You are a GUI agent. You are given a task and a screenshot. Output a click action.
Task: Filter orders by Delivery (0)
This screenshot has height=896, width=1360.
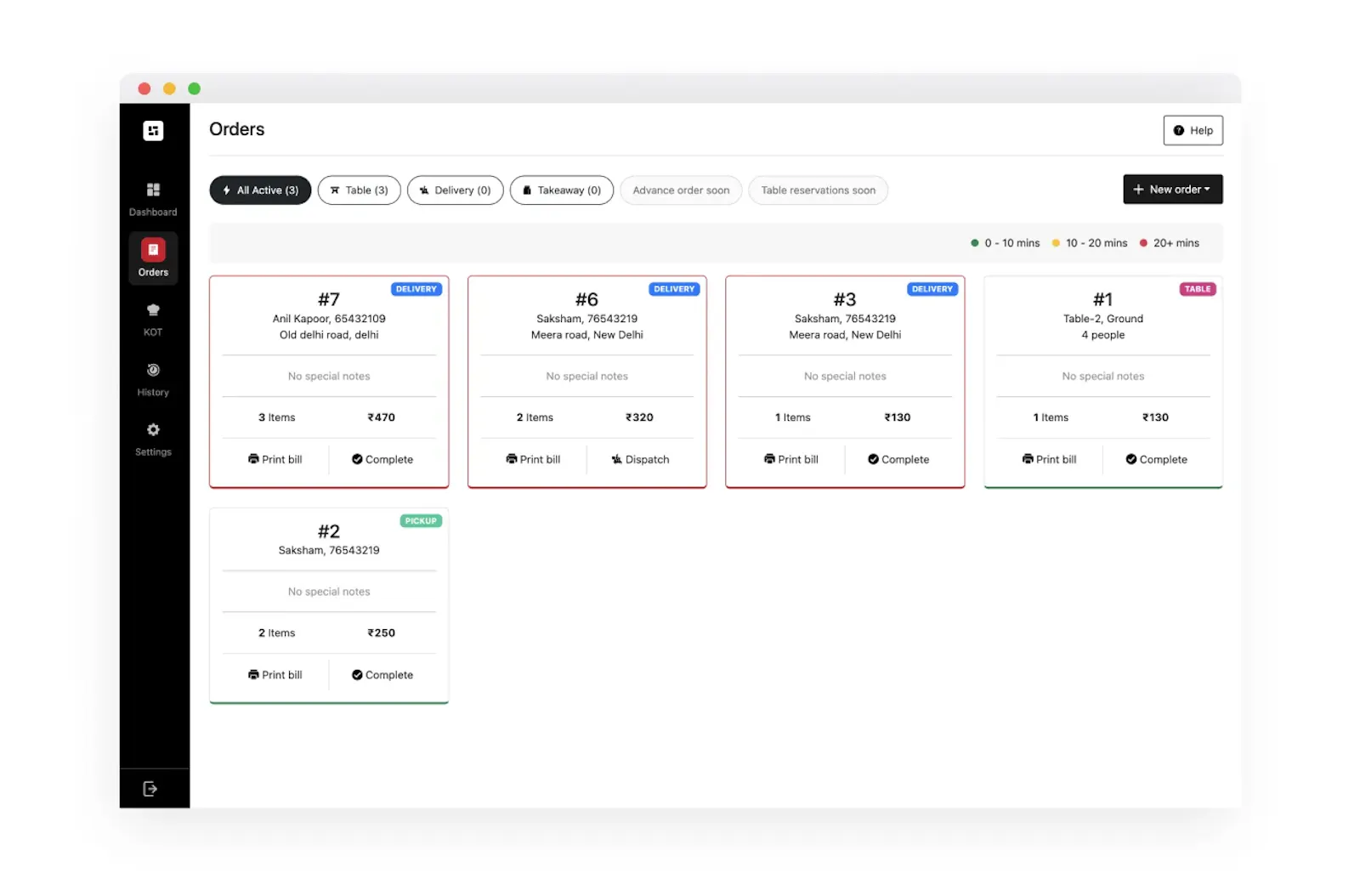coord(455,190)
